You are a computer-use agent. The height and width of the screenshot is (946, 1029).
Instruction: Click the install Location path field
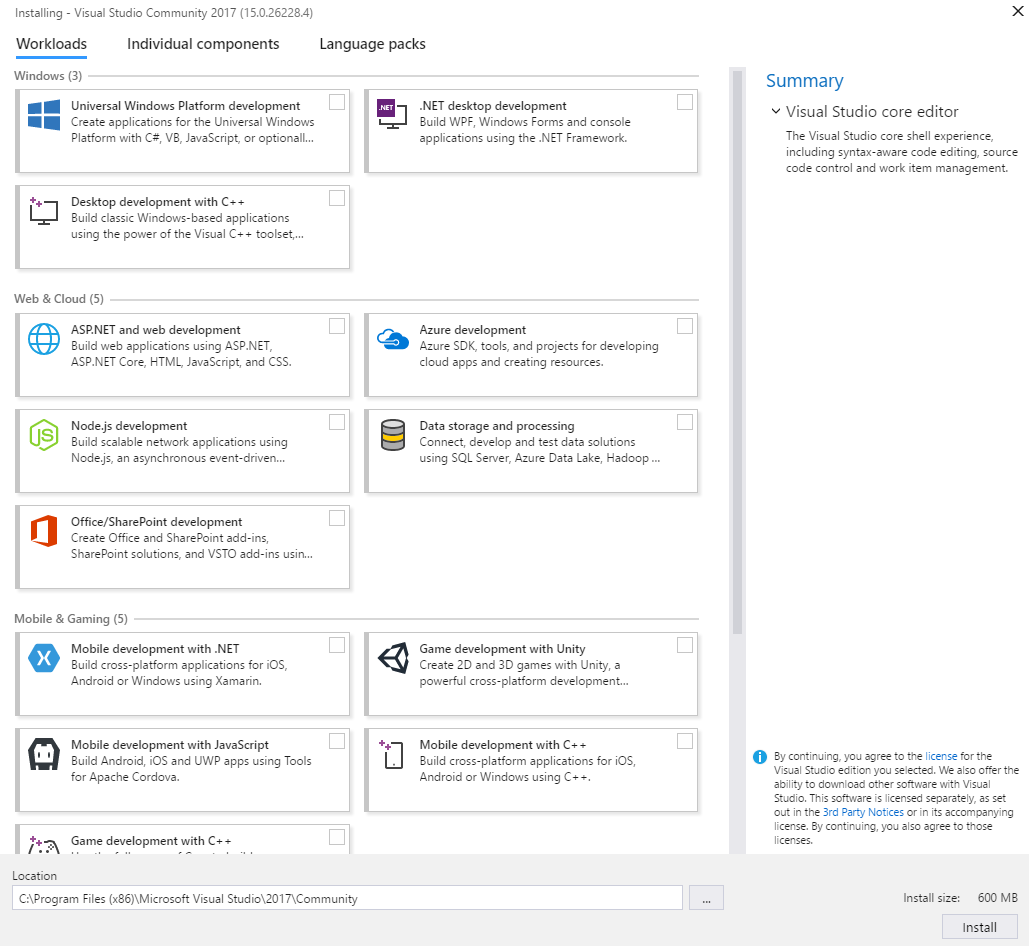pos(347,898)
